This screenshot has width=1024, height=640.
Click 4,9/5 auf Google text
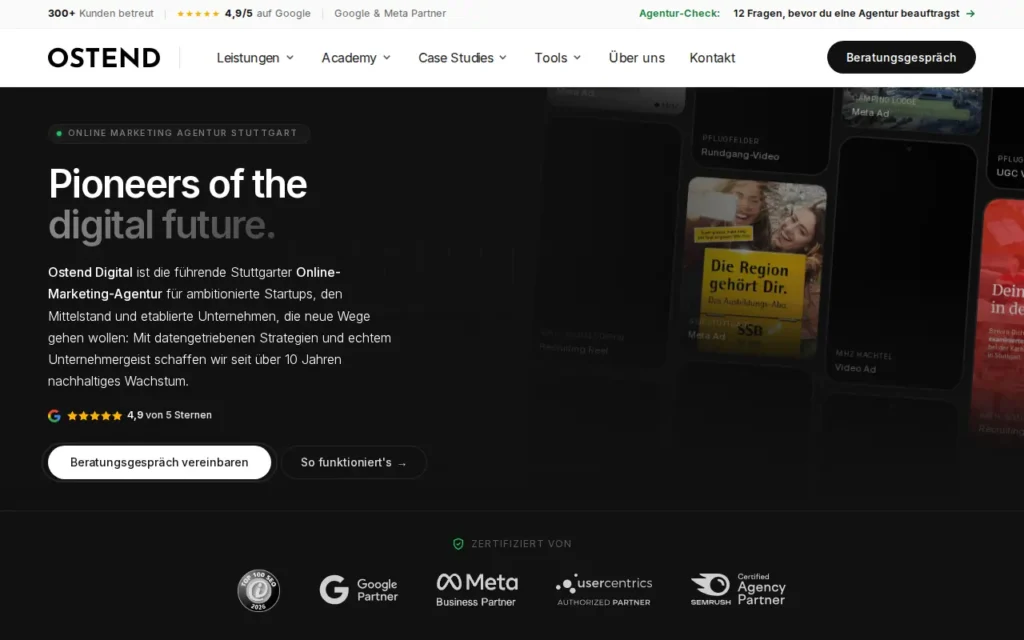[268, 13]
